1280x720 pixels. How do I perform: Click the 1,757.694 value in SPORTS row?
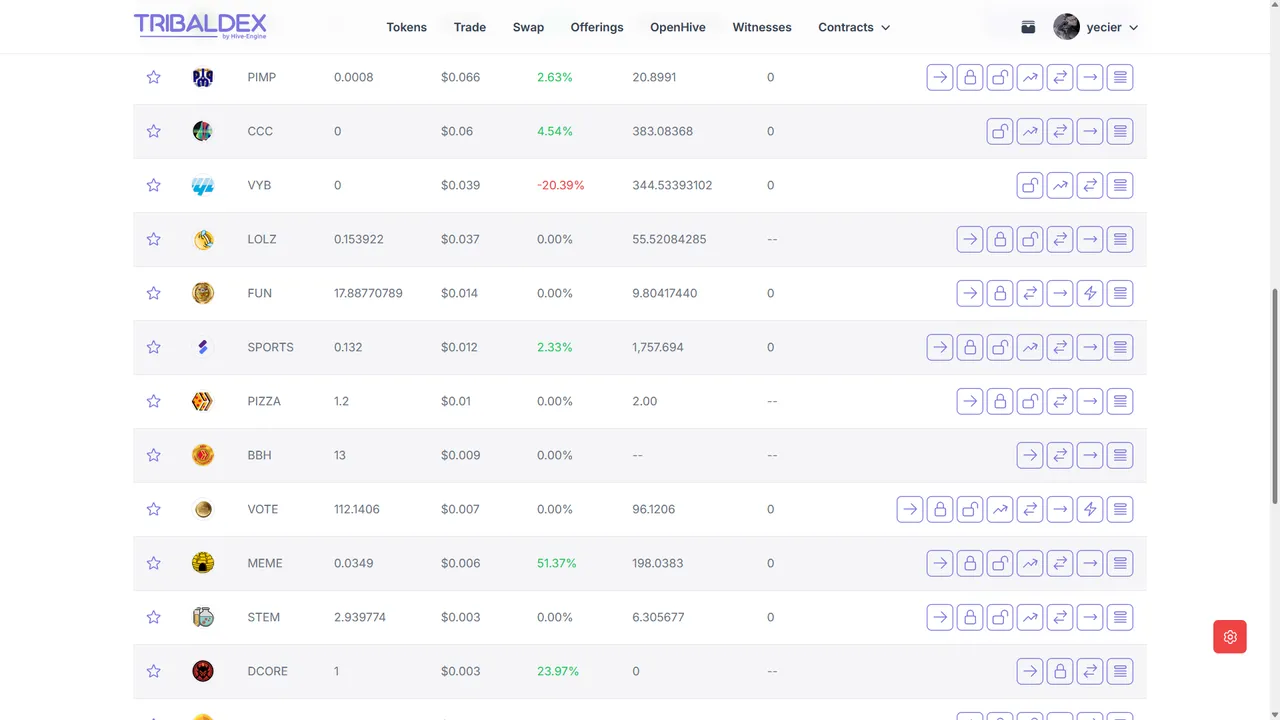tap(658, 347)
